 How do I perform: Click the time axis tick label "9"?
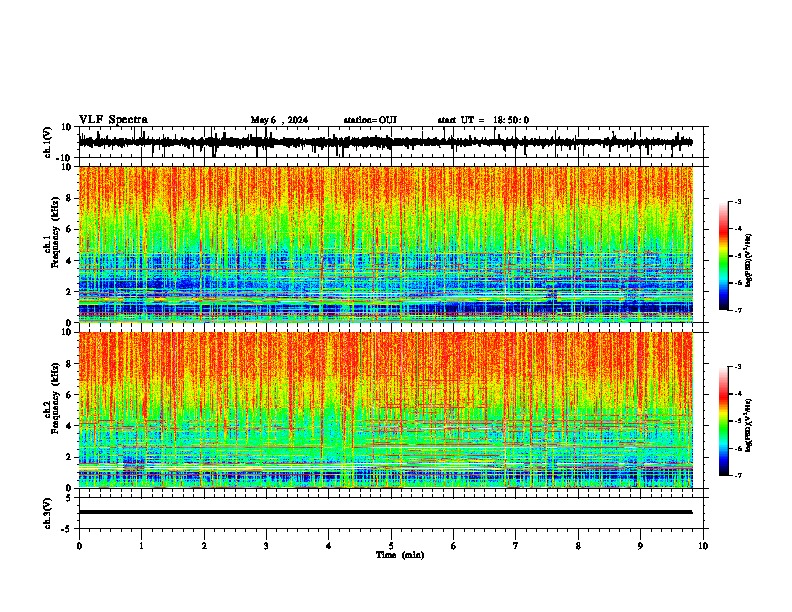640,545
